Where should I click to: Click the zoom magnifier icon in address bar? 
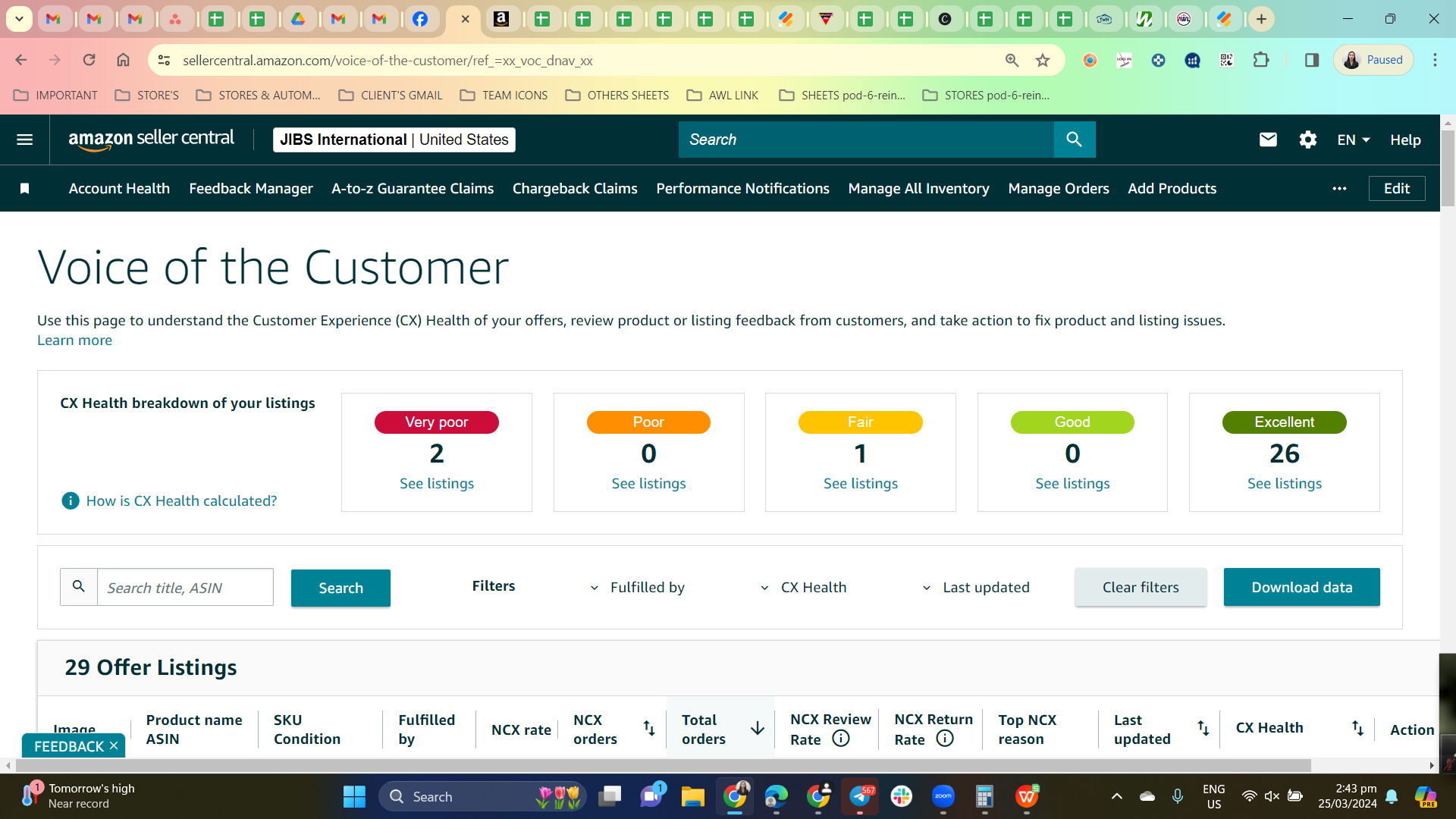tap(1012, 60)
